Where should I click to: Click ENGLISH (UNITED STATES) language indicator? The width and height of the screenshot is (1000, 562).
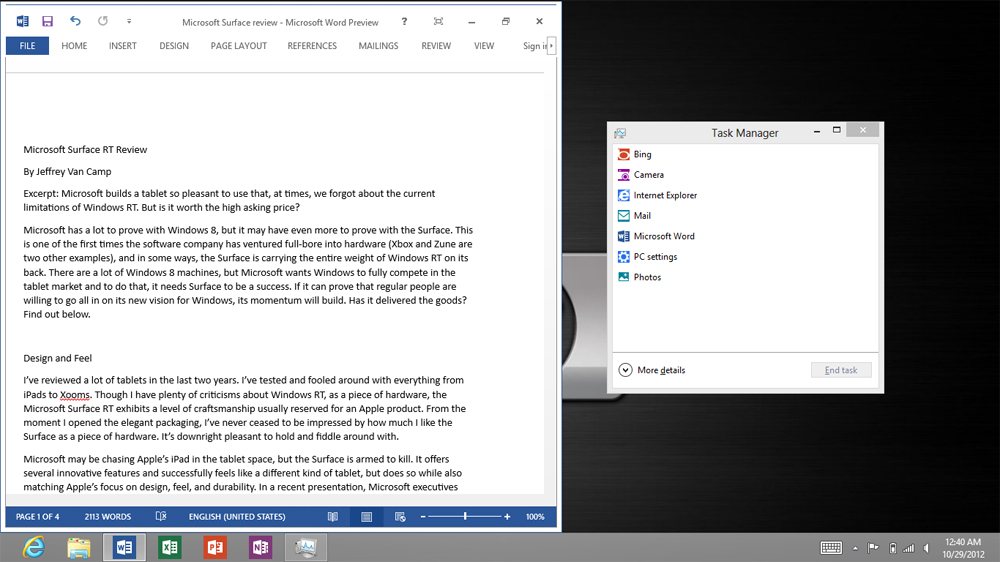(x=237, y=517)
